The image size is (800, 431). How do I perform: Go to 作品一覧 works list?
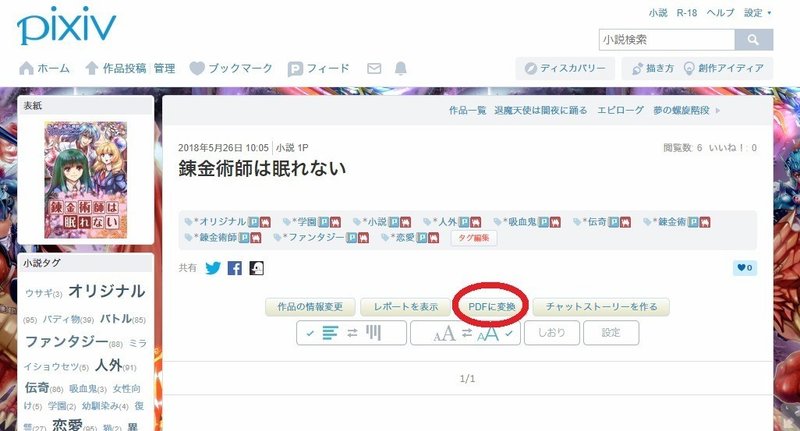pos(467,110)
